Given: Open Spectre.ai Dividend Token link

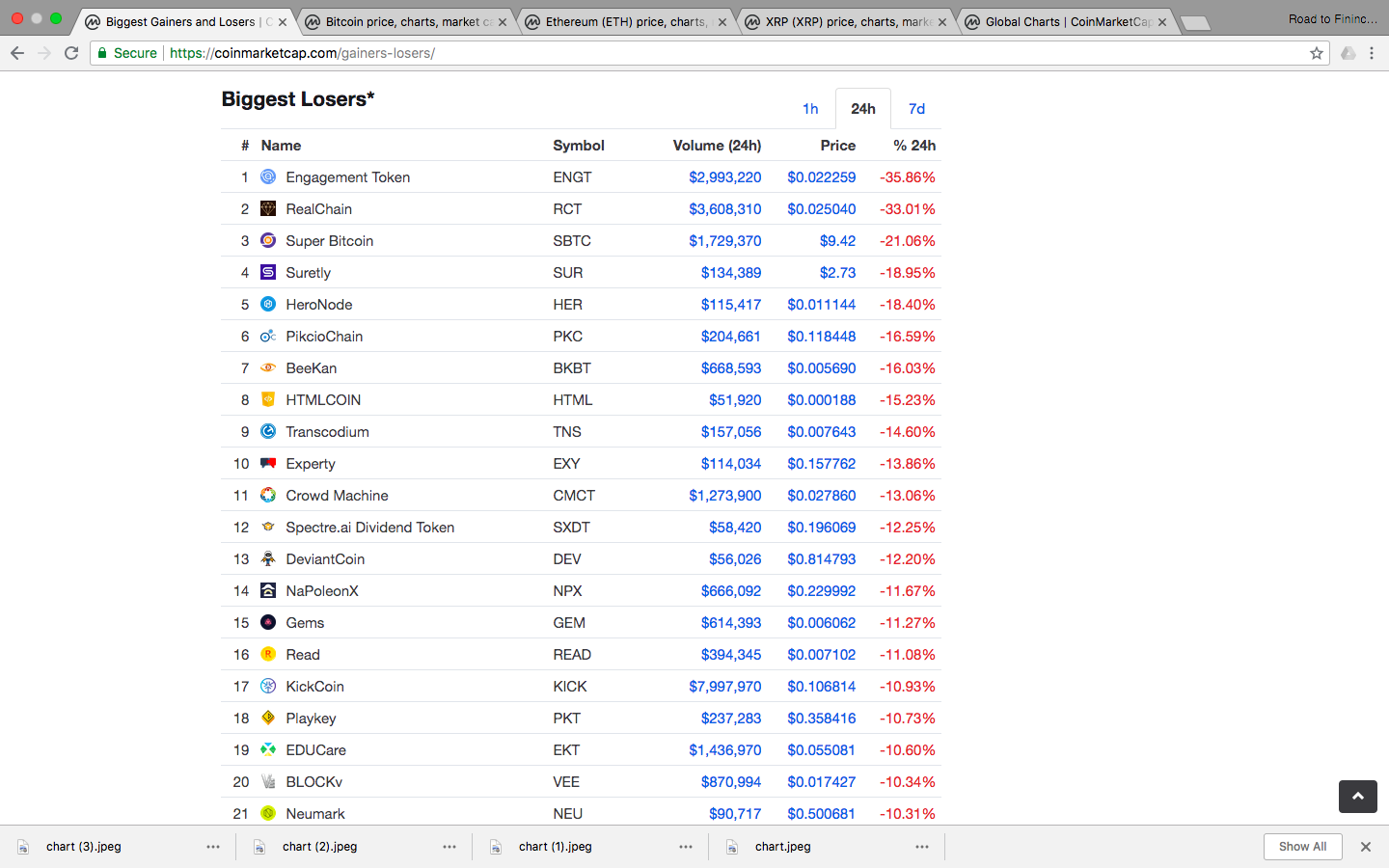Looking at the screenshot, I should [370, 528].
